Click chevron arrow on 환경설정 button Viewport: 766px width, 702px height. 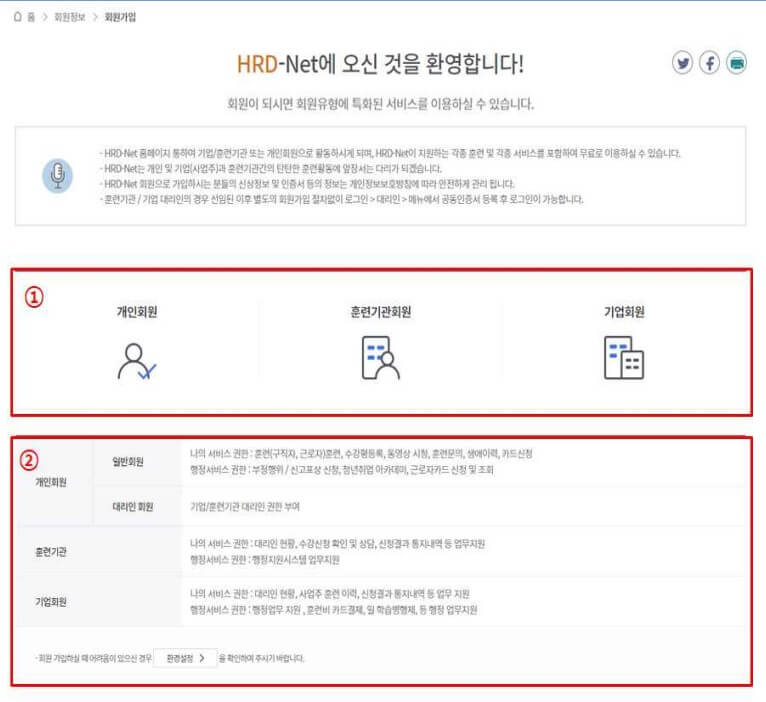point(202,658)
